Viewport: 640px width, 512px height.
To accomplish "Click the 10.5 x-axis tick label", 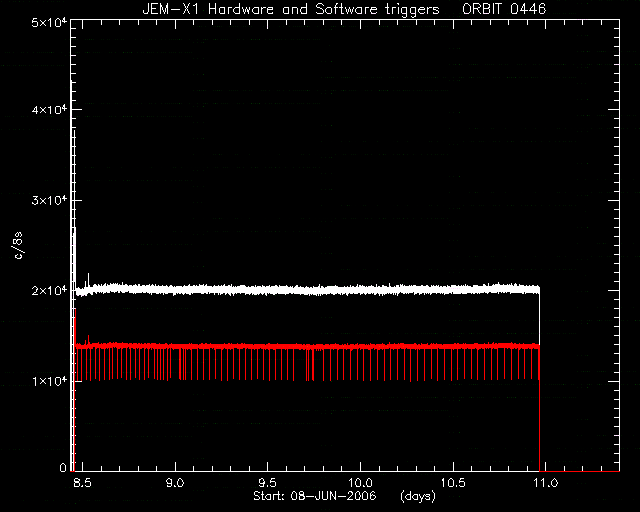I will click(x=453, y=483).
